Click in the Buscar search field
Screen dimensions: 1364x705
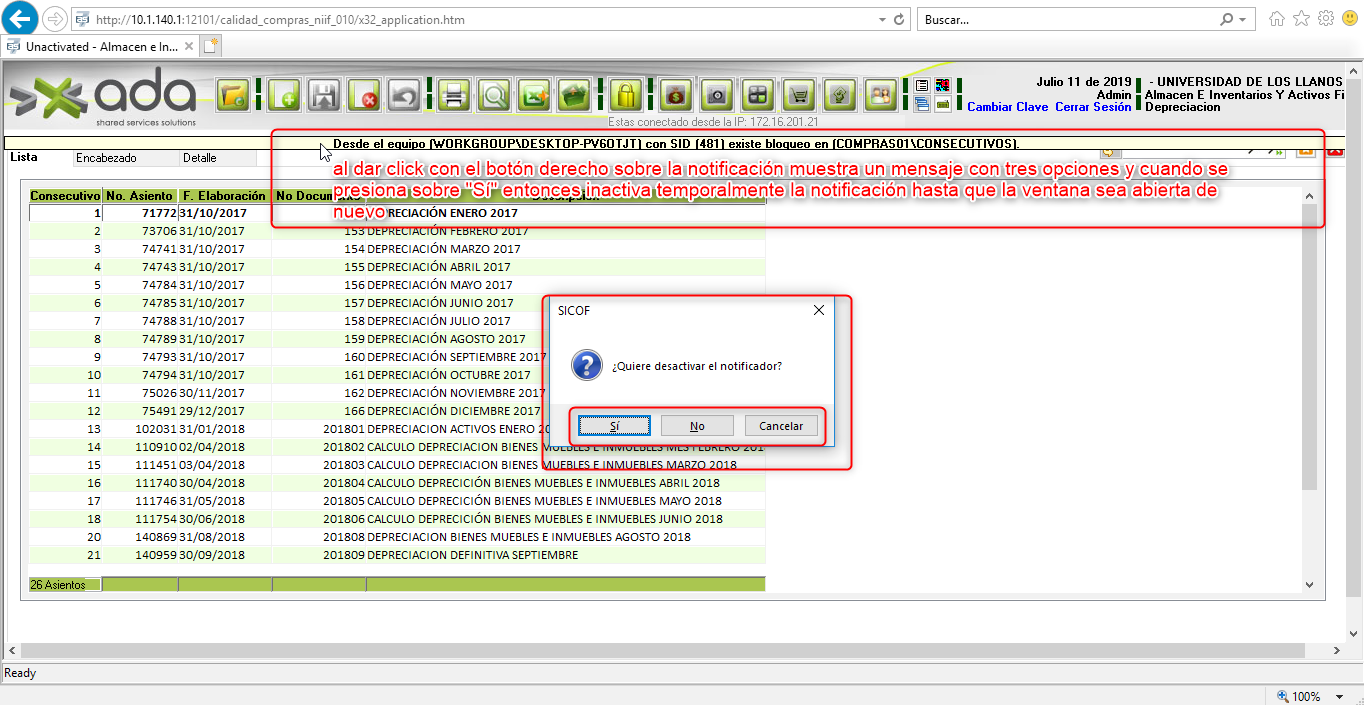pyautogui.click(x=1065, y=20)
